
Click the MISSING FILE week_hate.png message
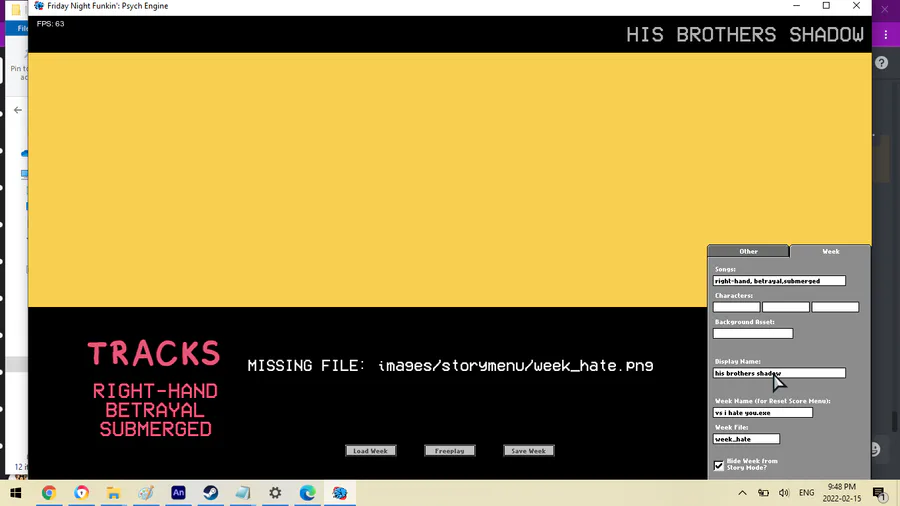coord(451,365)
